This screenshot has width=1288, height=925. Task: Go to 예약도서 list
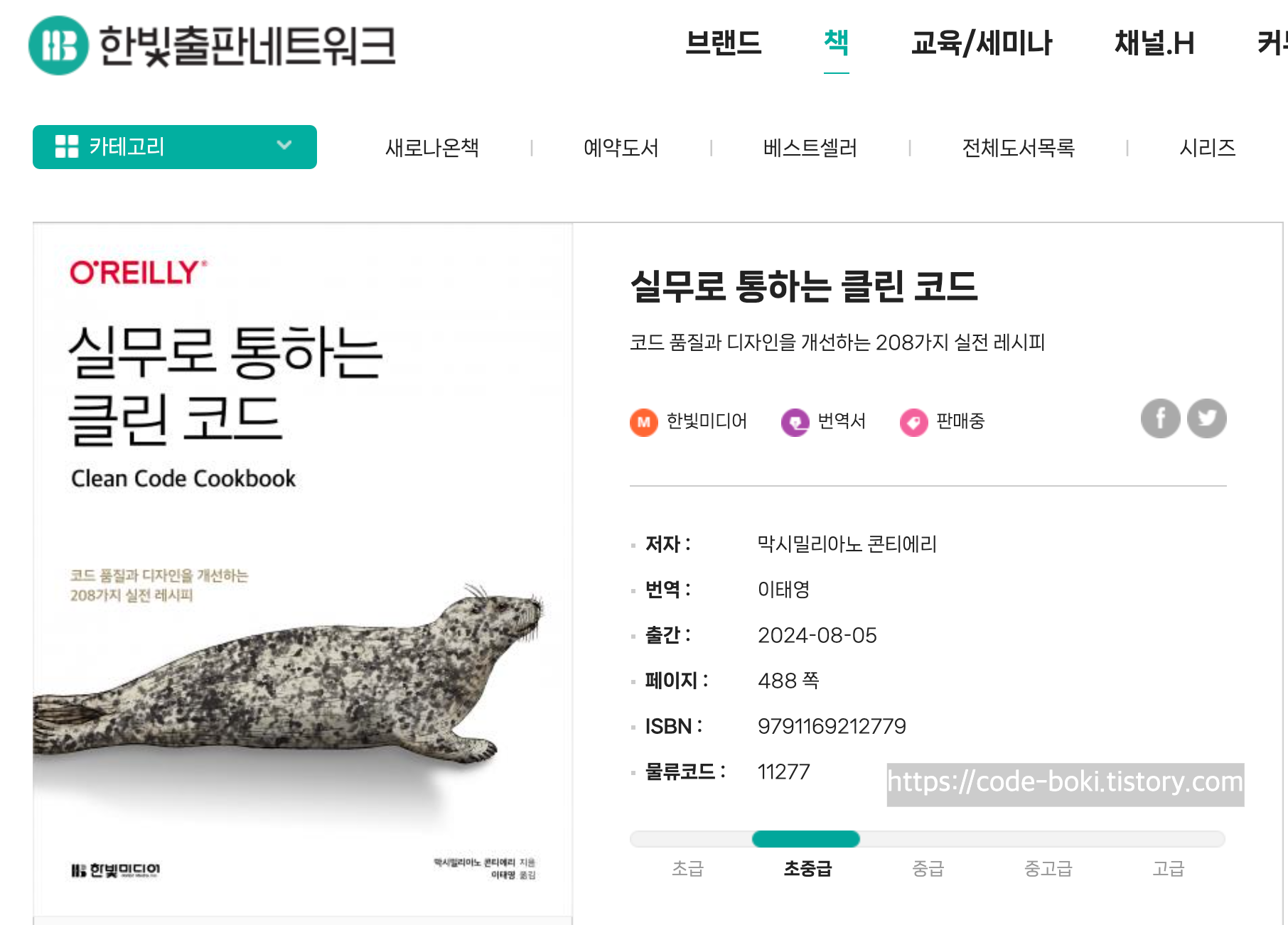[621, 148]
